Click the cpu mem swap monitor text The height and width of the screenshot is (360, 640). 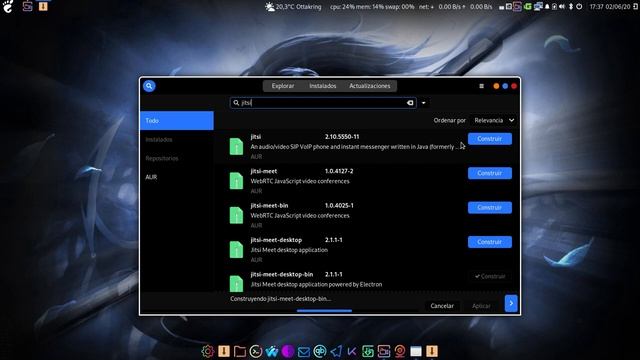click(372, 7)
